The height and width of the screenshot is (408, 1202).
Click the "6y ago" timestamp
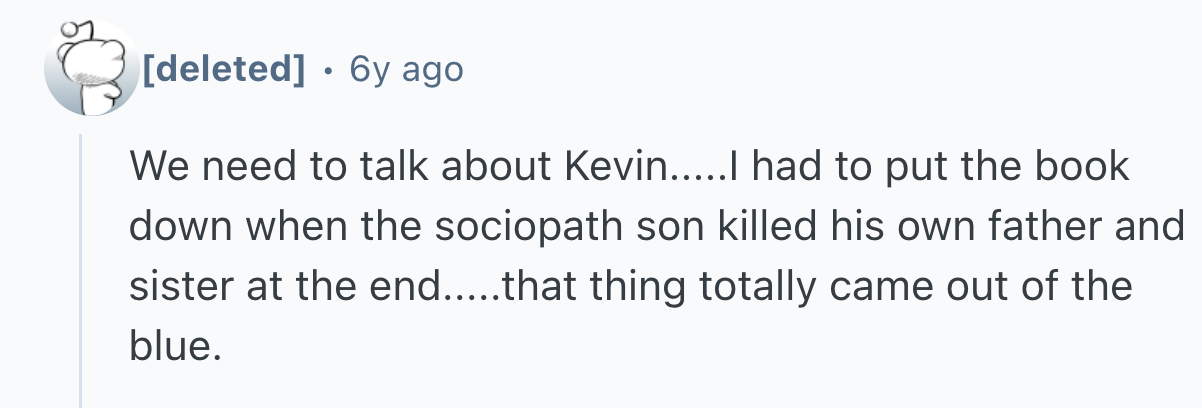(405, 69)
